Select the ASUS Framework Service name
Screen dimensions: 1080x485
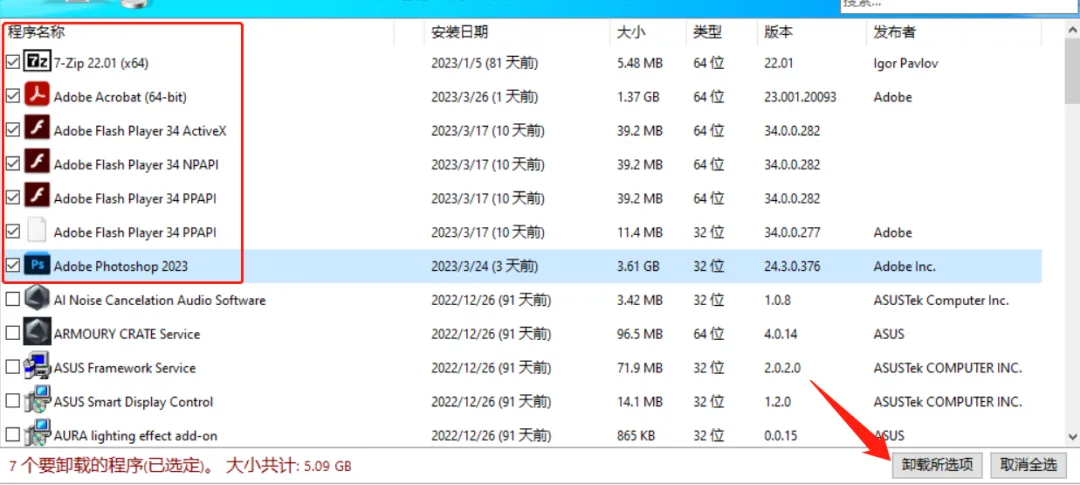125,368
